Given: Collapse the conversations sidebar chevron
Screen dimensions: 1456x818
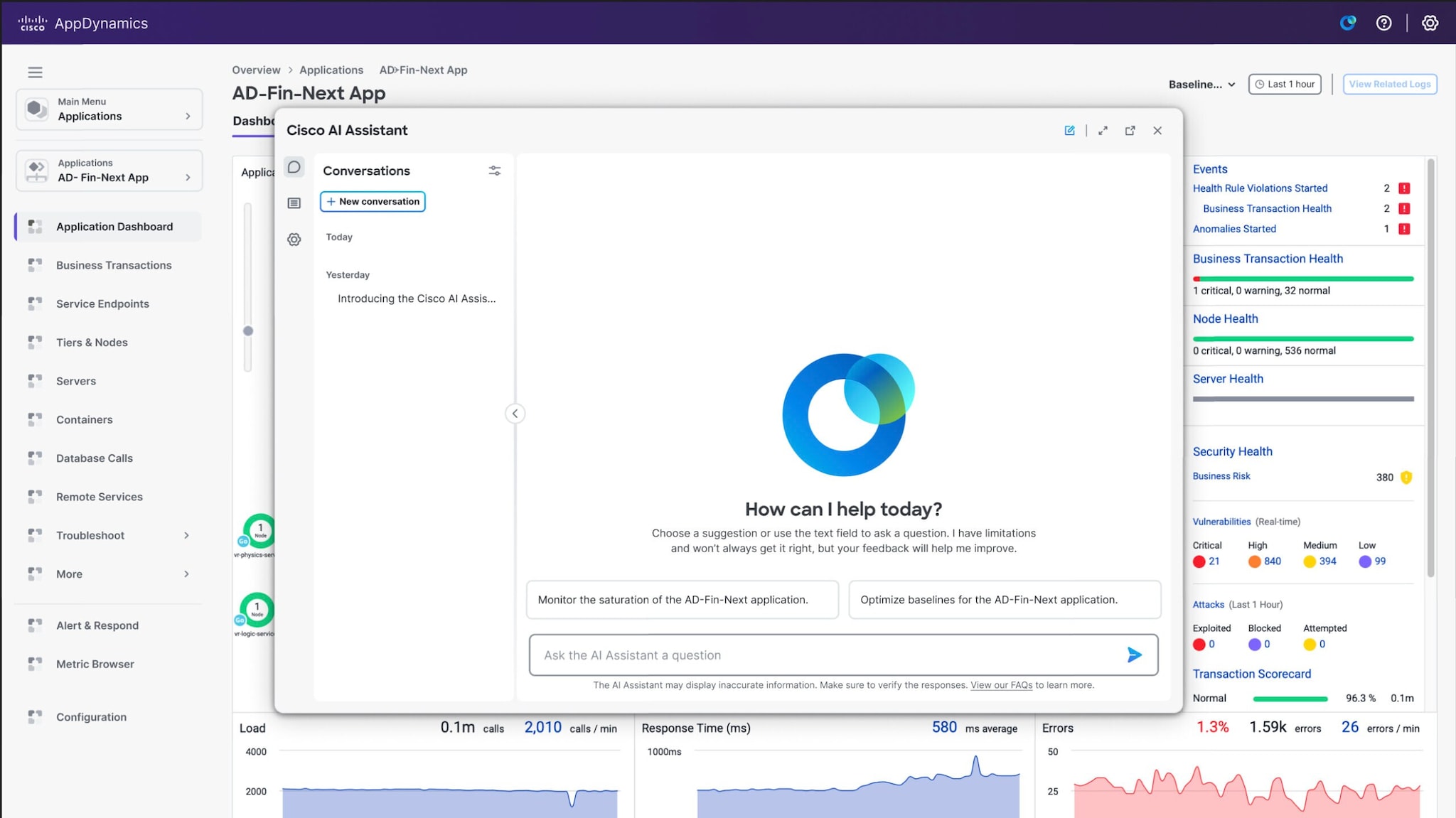Looking at the screenshot, I should pyautogui.click(x=515, y=414).
